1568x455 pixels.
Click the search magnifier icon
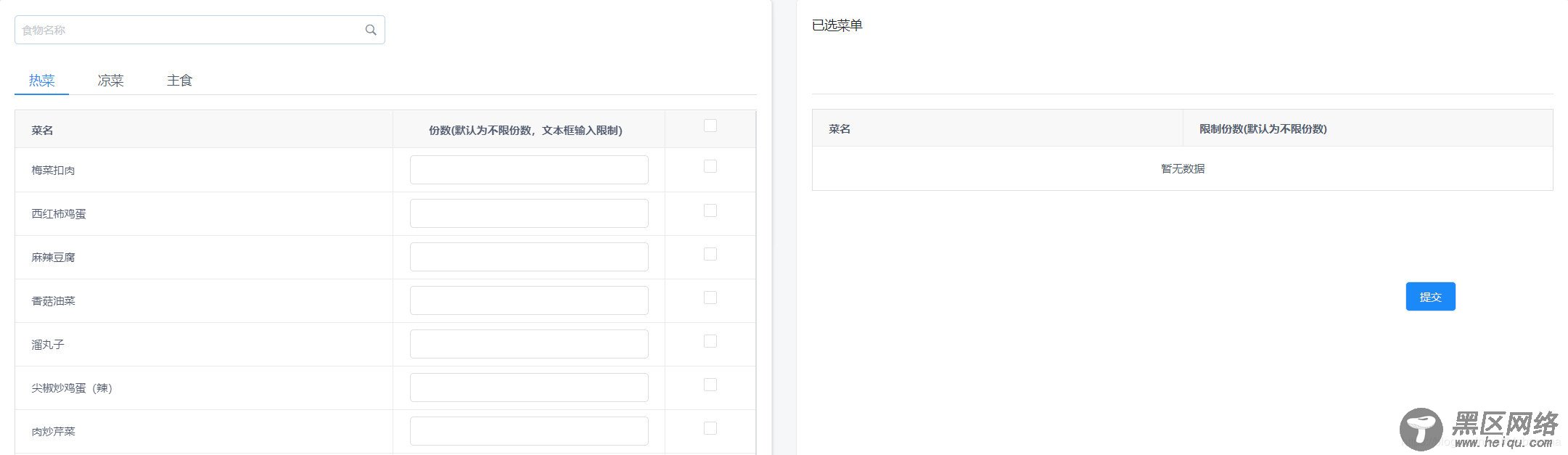coord(371,30)
